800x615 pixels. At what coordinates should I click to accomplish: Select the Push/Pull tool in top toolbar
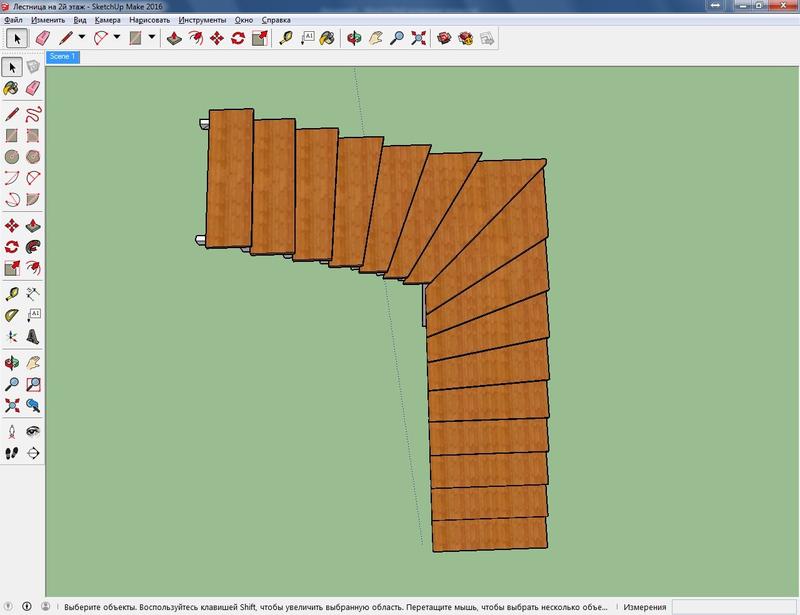coord(174,38)
